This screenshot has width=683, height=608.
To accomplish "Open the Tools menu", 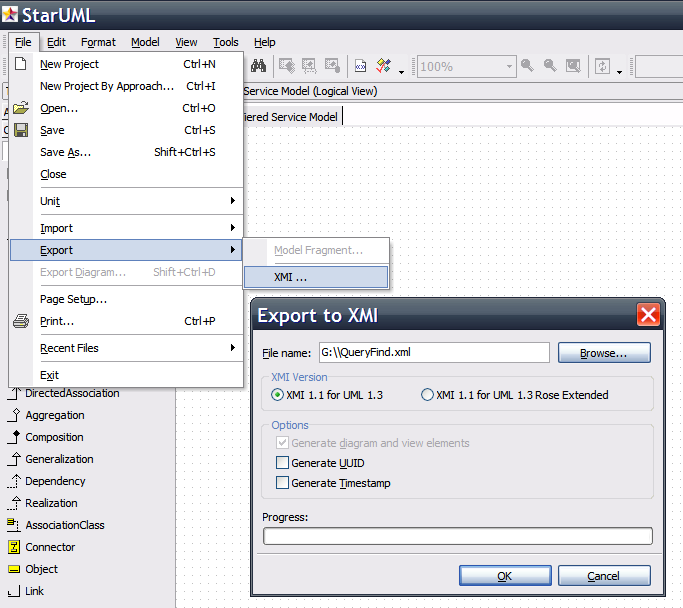I will (x=225, y=42).
